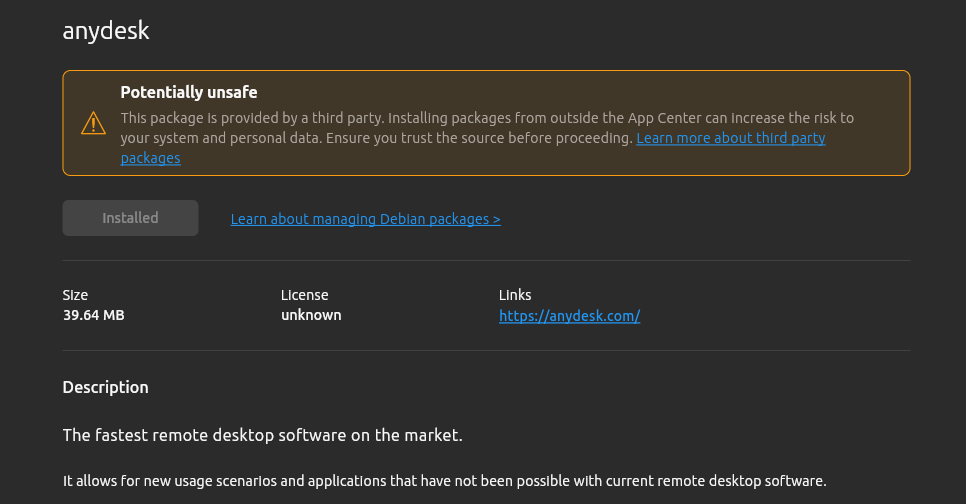Viewport: 966px width, 504px height.
Task: Click the Description section heading
Action: [x=105, y=388]
